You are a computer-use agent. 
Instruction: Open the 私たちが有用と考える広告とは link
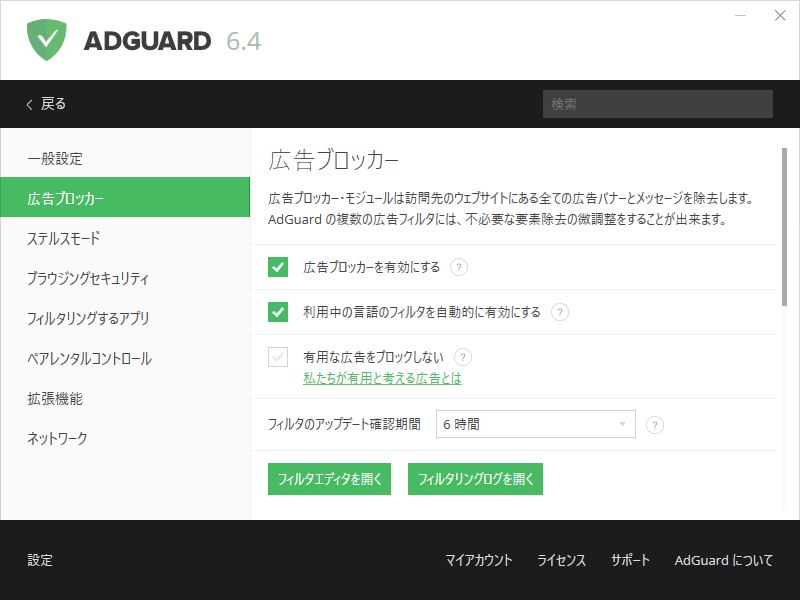click(x=382, y=378)
